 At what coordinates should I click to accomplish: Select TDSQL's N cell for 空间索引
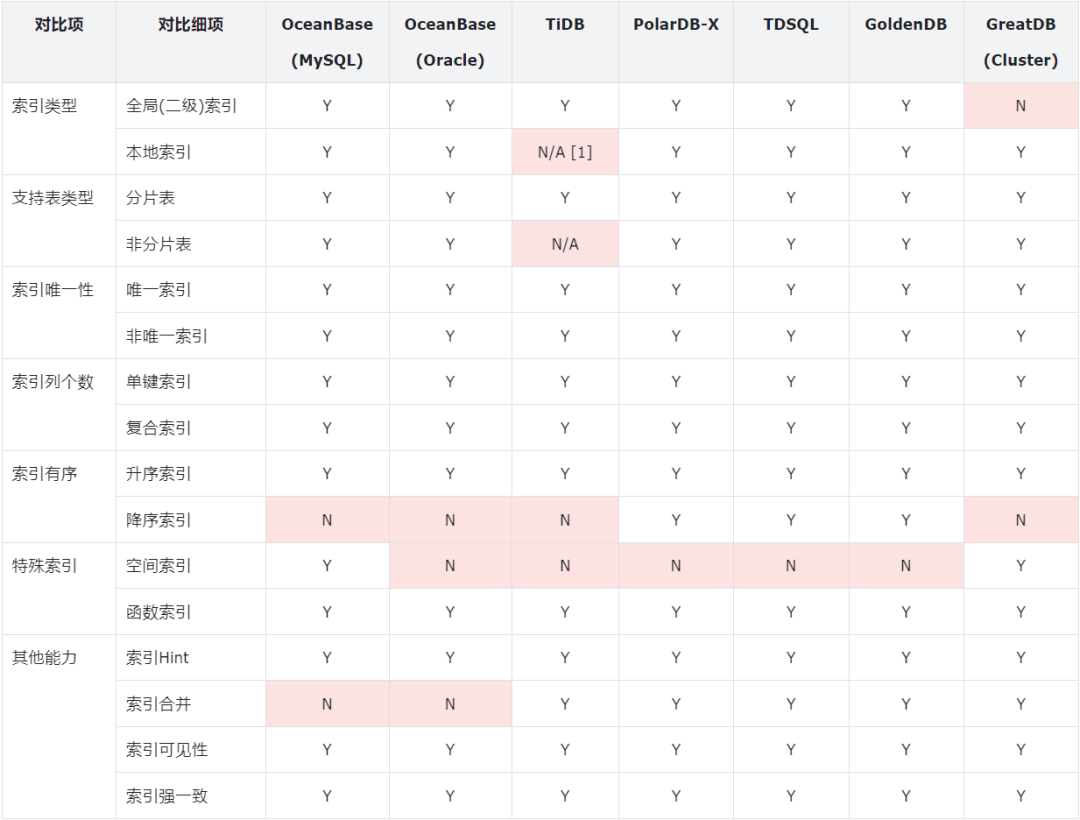click(x=791, y=566)
